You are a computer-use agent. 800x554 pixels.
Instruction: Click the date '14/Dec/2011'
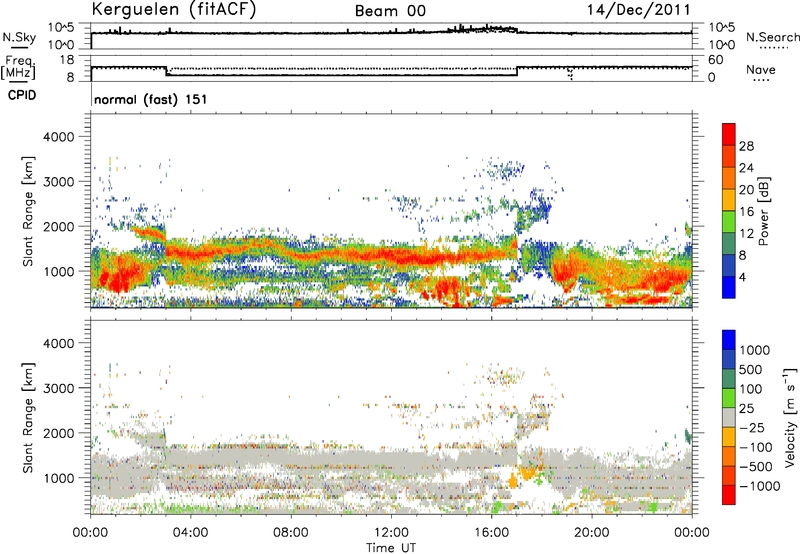tap(638, 10)
